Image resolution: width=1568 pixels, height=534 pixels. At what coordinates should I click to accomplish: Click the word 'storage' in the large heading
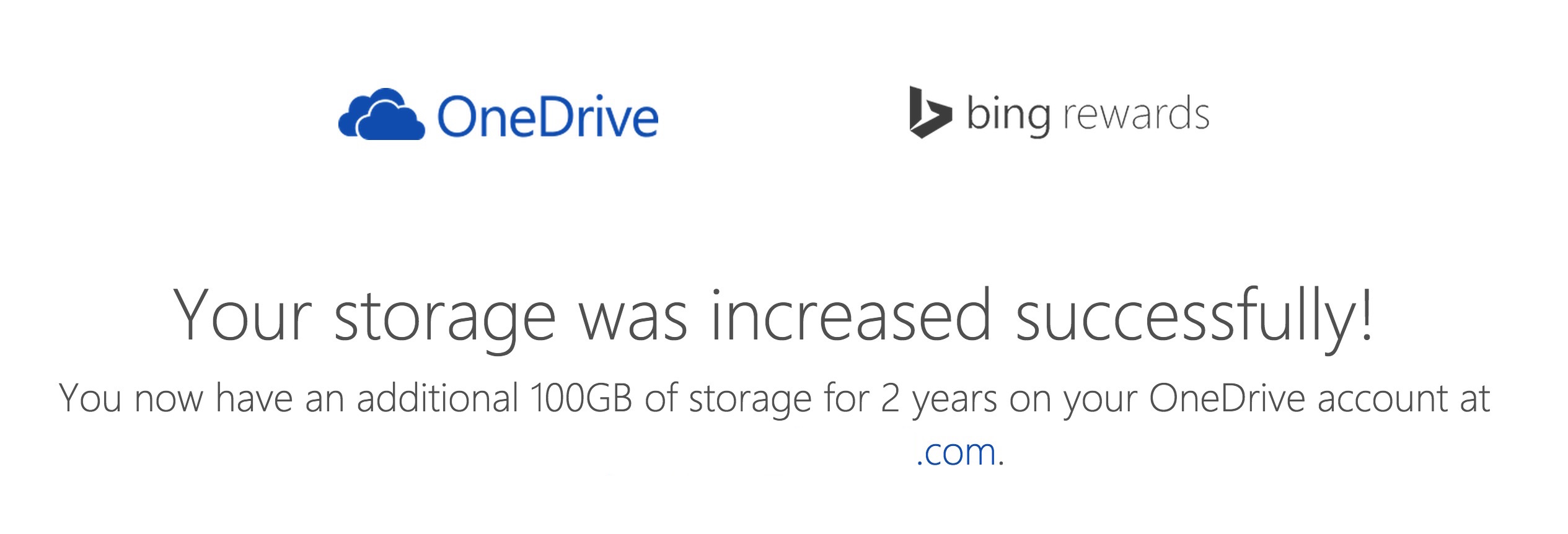[x=444, y=319]
